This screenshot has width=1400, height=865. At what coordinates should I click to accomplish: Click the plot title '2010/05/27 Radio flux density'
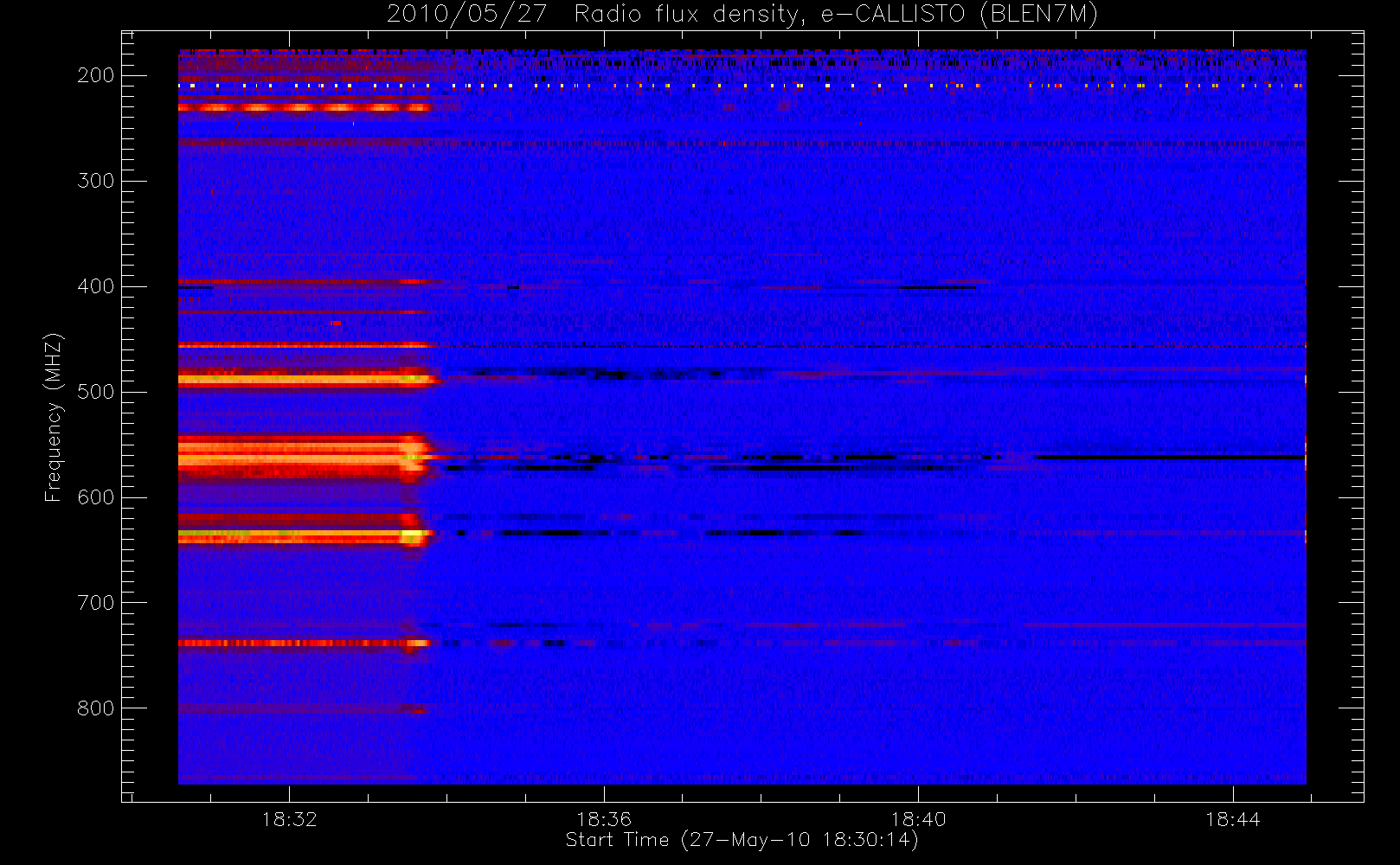(x=742, y=15)
